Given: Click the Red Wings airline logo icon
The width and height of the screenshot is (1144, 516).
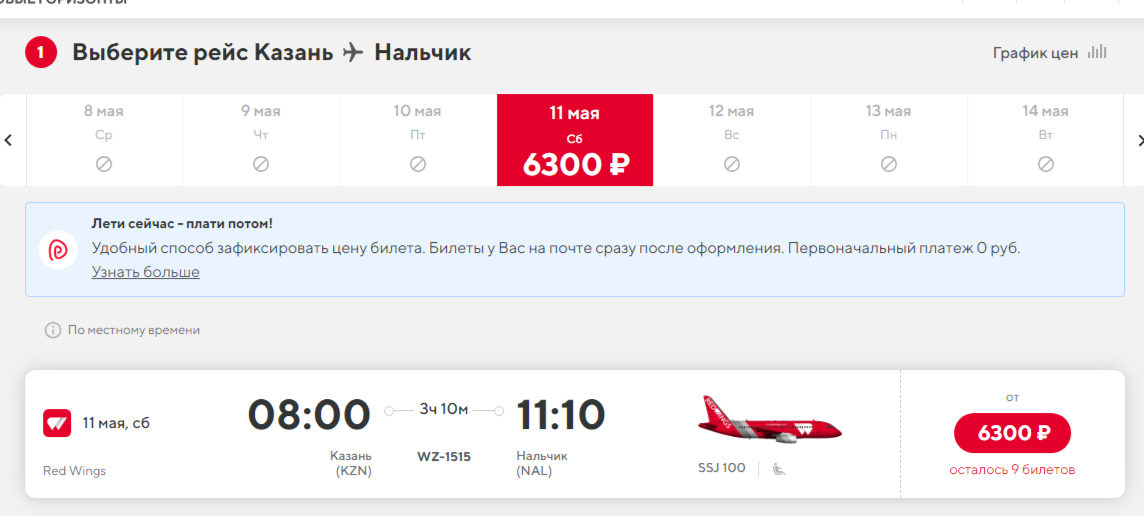Looking at the screenshot, I should click(x=57, y=423).
